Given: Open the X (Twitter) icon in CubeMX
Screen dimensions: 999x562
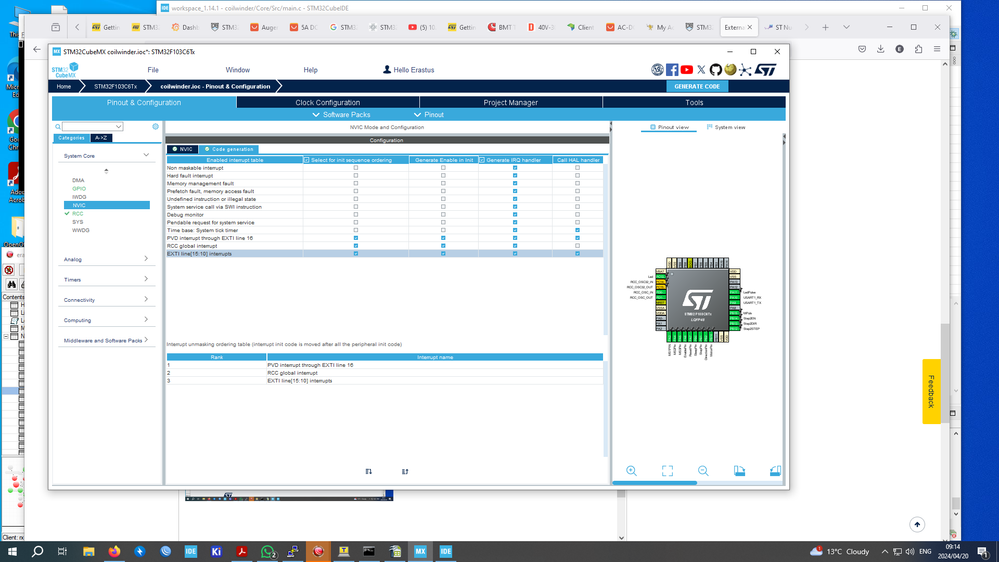Looking at the screenshot, I should [x=701, y=70].
